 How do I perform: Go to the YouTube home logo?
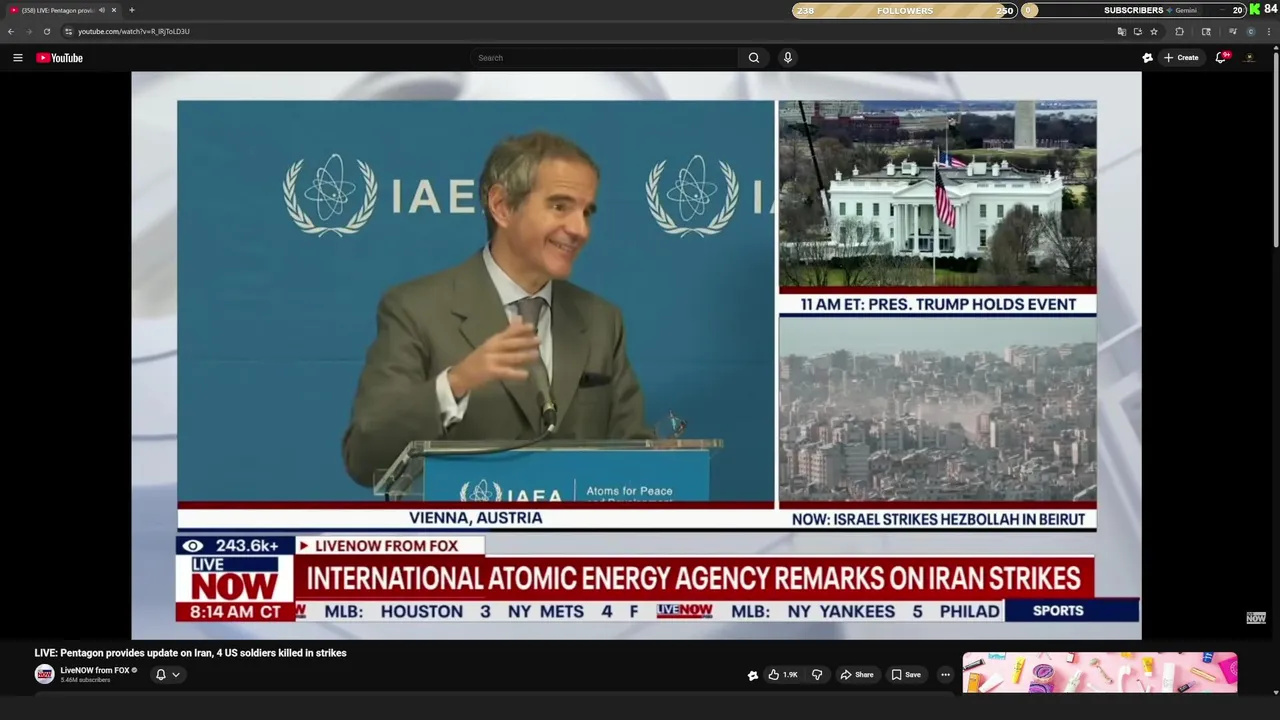click(59, 58)
